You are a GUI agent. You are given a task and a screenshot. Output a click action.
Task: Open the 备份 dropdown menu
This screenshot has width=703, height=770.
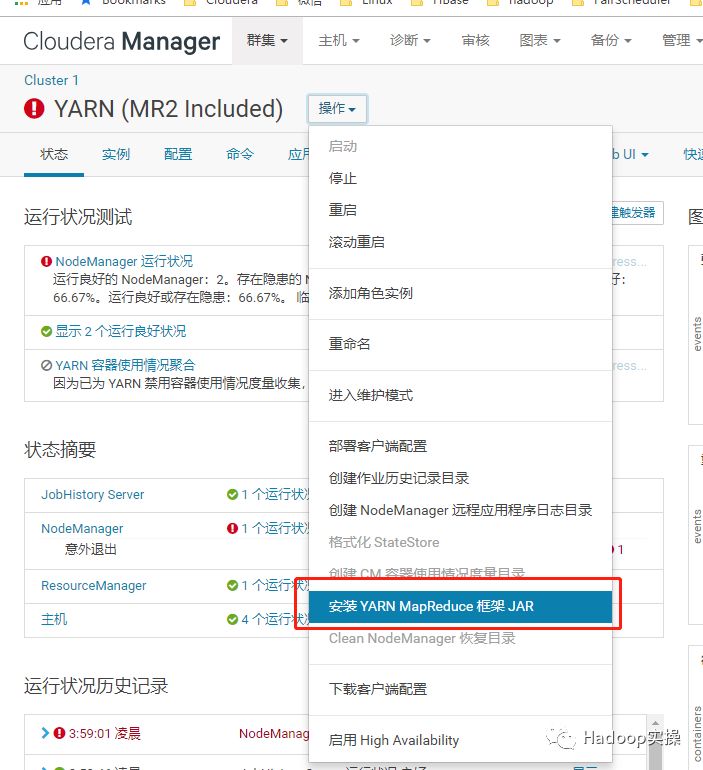pos(611,40)
